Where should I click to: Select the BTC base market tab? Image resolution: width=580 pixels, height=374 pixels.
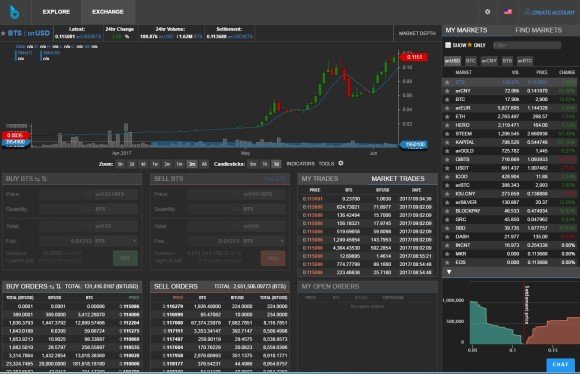[x=471, y=61]
